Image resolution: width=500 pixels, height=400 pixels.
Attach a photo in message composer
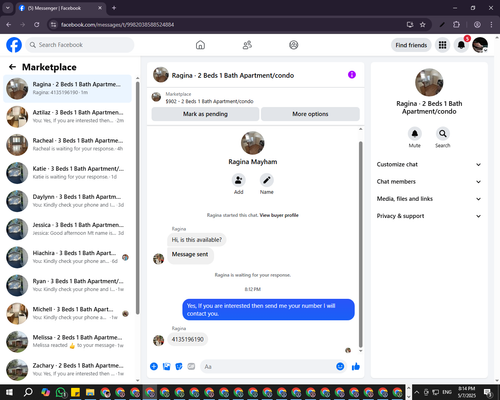(x=166, y=367)
